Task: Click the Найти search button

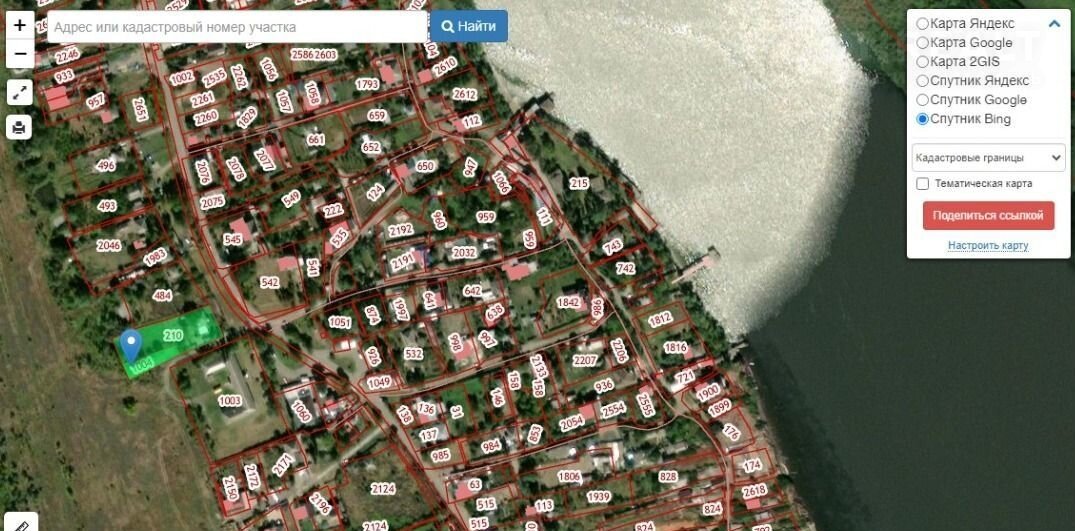Action: (469, 26)
